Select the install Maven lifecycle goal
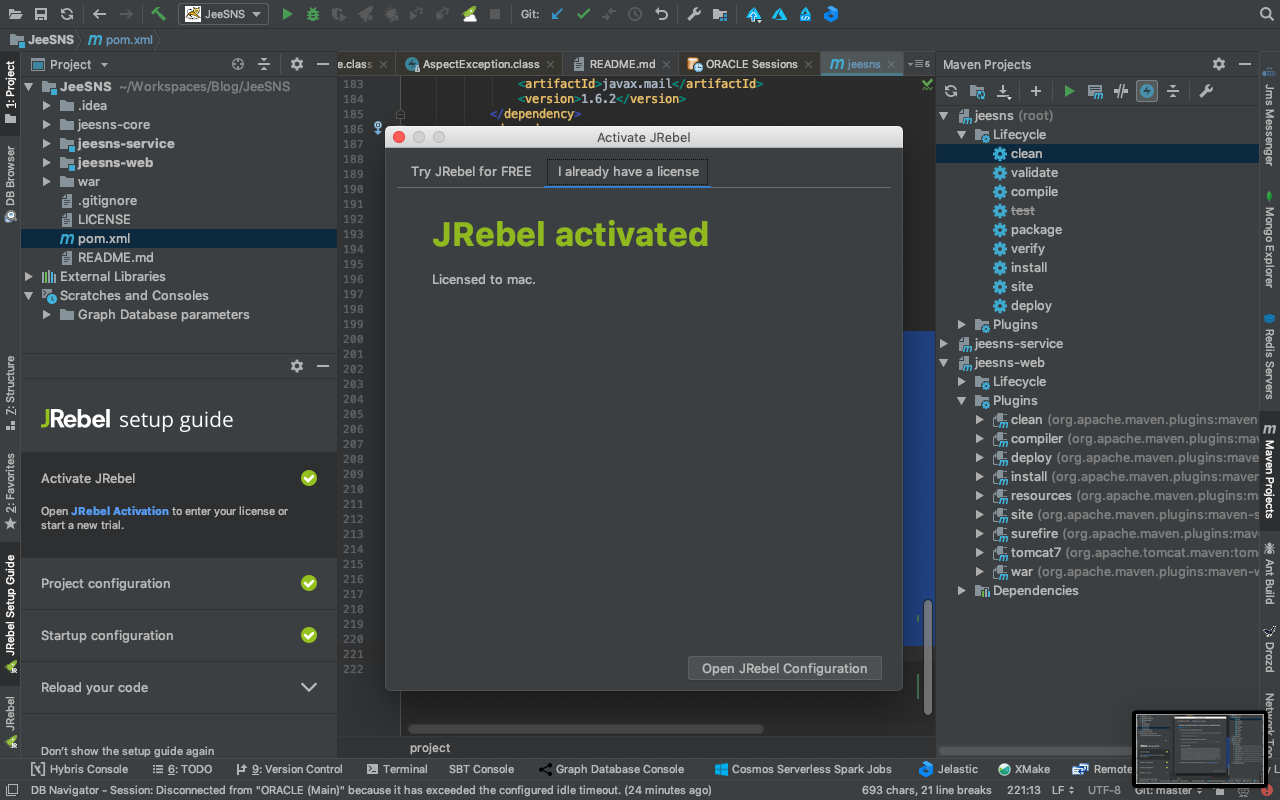 (1029, 268)
